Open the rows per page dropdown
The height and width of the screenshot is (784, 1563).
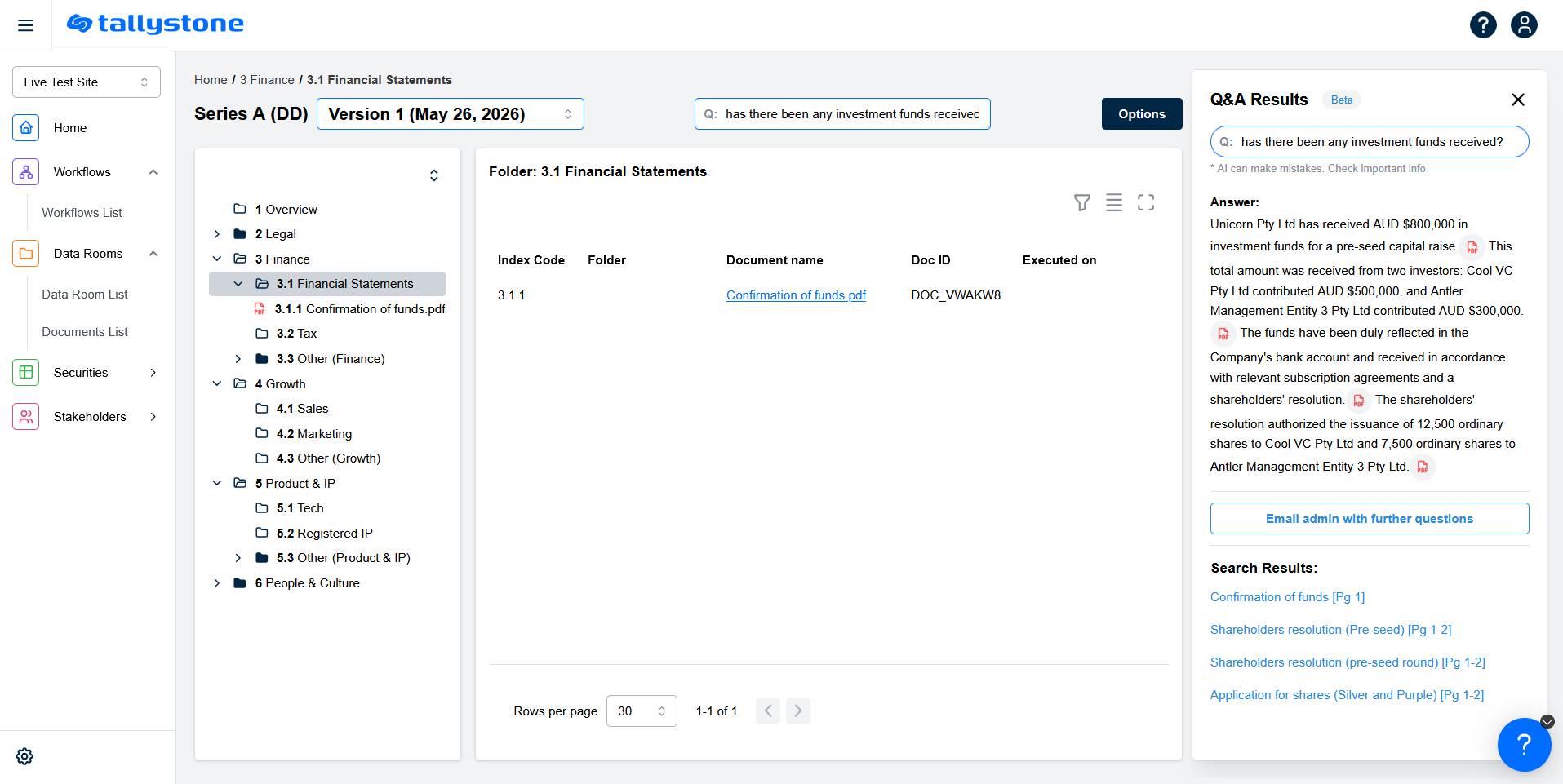[642, 711]
